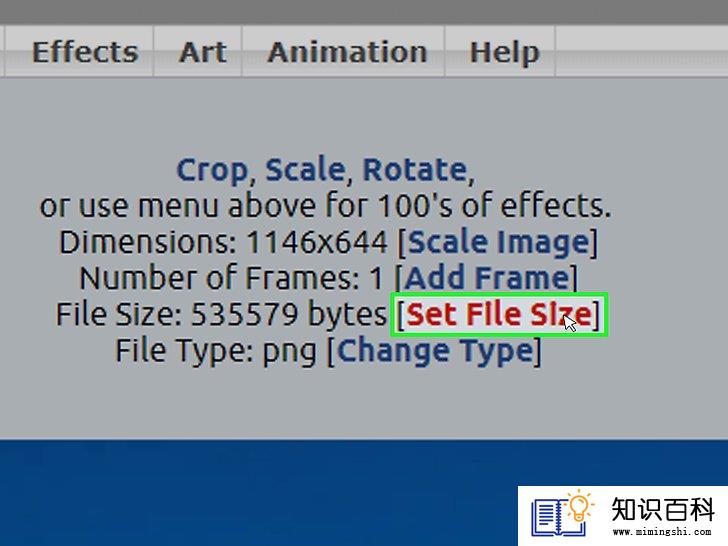Open the Art menu
728x546 pixels.
click(x=203, y=52)
